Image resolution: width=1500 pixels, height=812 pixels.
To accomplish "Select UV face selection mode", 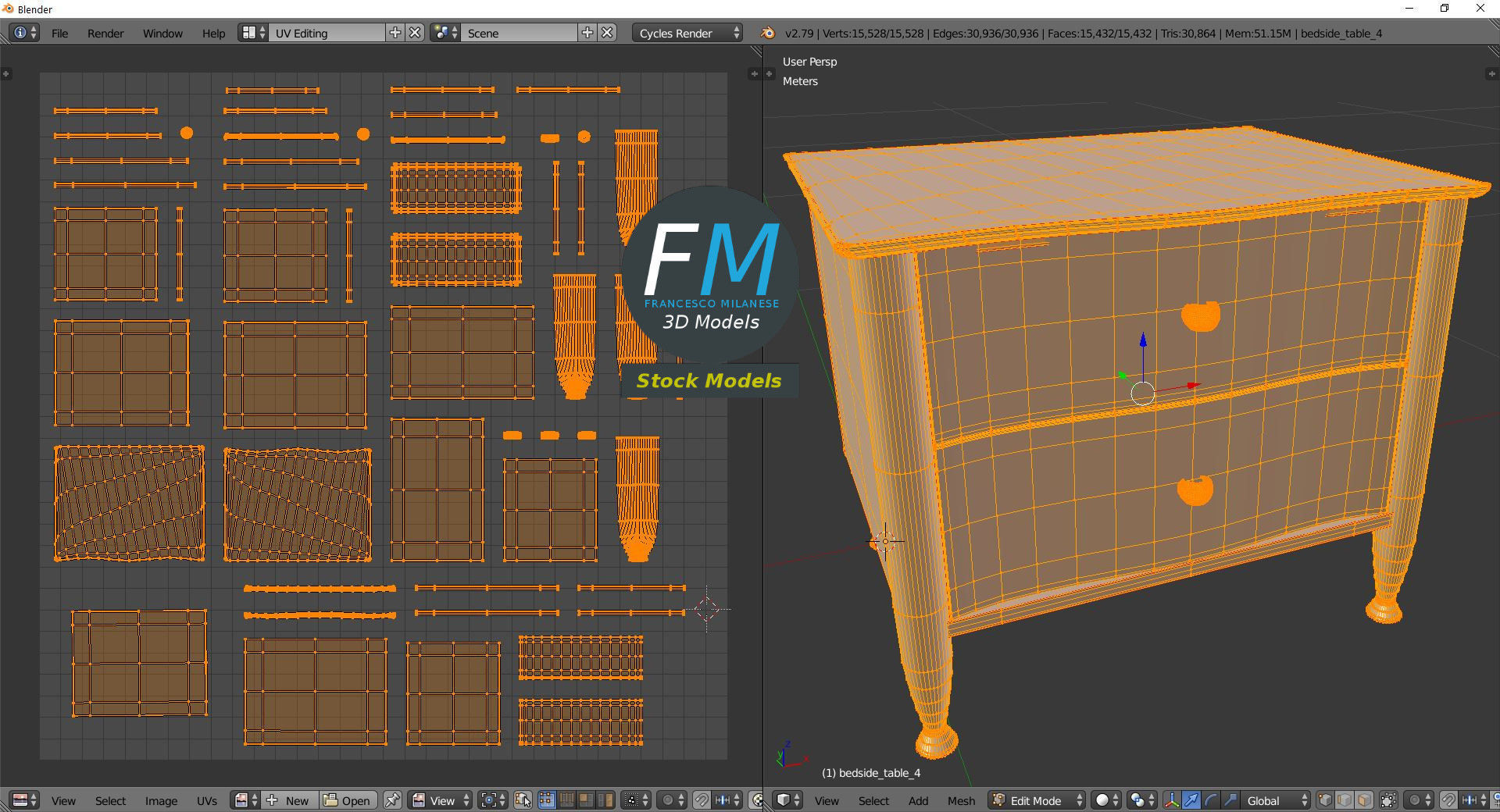I will pos(586,800).
